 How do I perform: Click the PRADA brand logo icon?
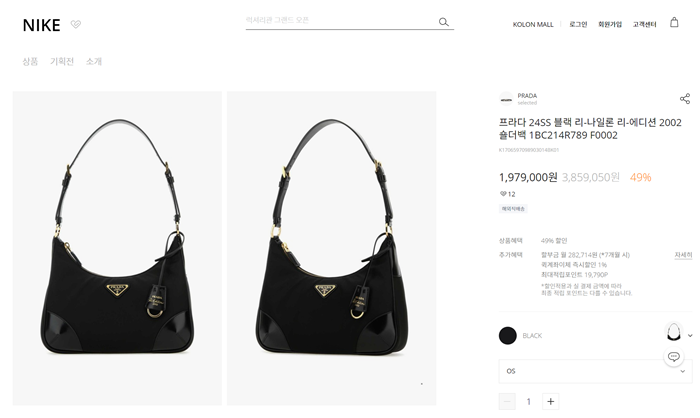tap(506, 99)
